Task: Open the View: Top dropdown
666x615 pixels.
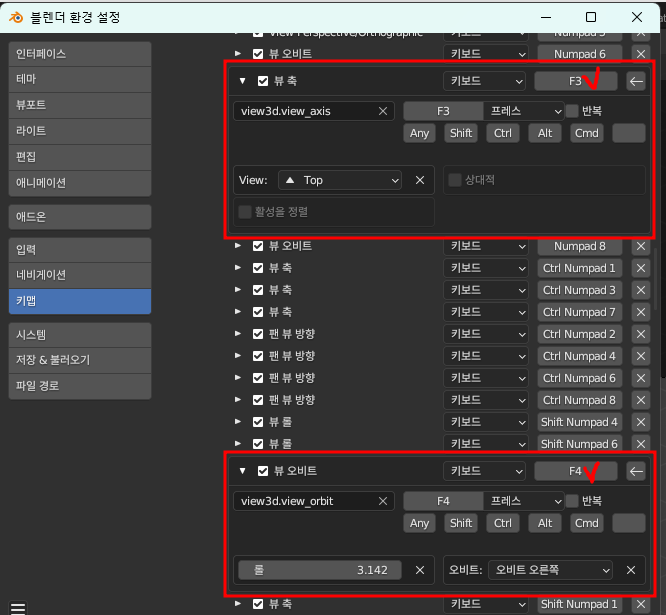Action: [x=340, y=180]
